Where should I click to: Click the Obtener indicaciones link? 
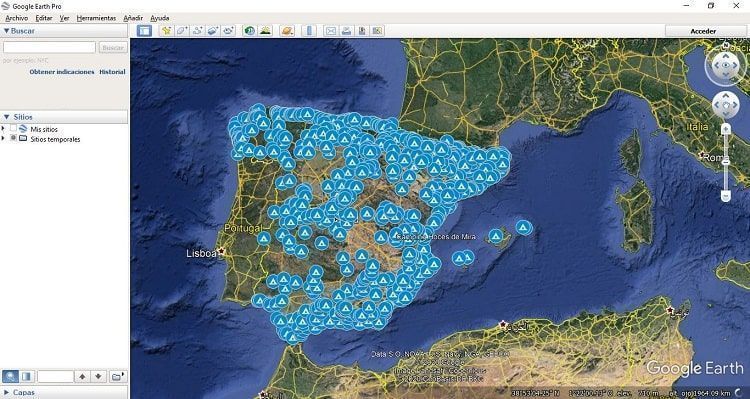[x=62, y=72]
